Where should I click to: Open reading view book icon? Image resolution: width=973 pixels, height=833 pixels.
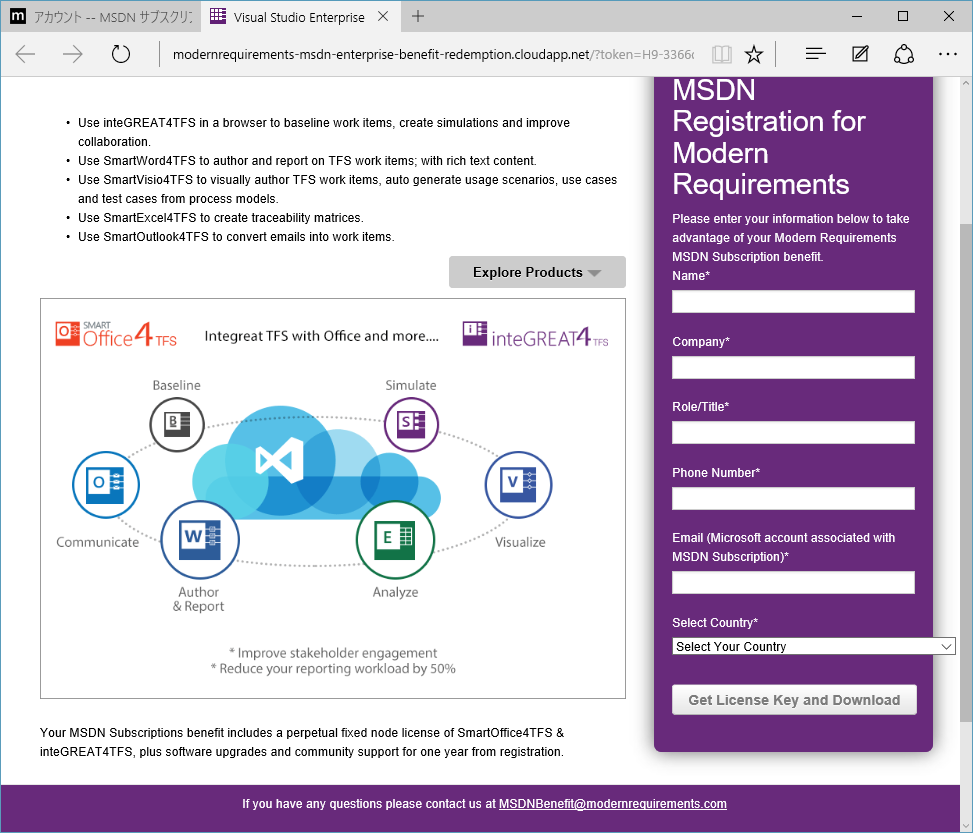(721, 55)
